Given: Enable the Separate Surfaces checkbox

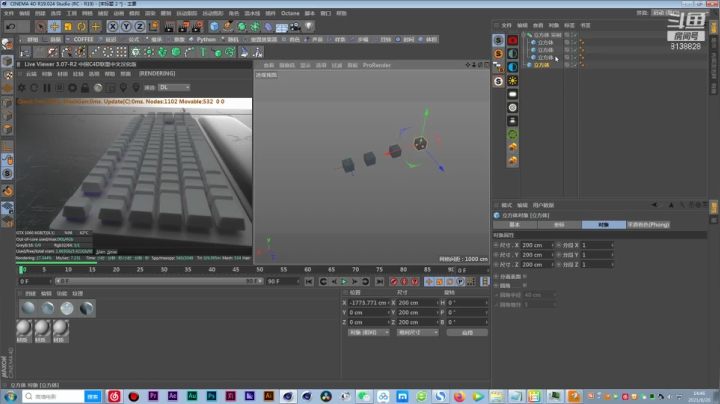Looking at the screenshot, I should [524, 276].
